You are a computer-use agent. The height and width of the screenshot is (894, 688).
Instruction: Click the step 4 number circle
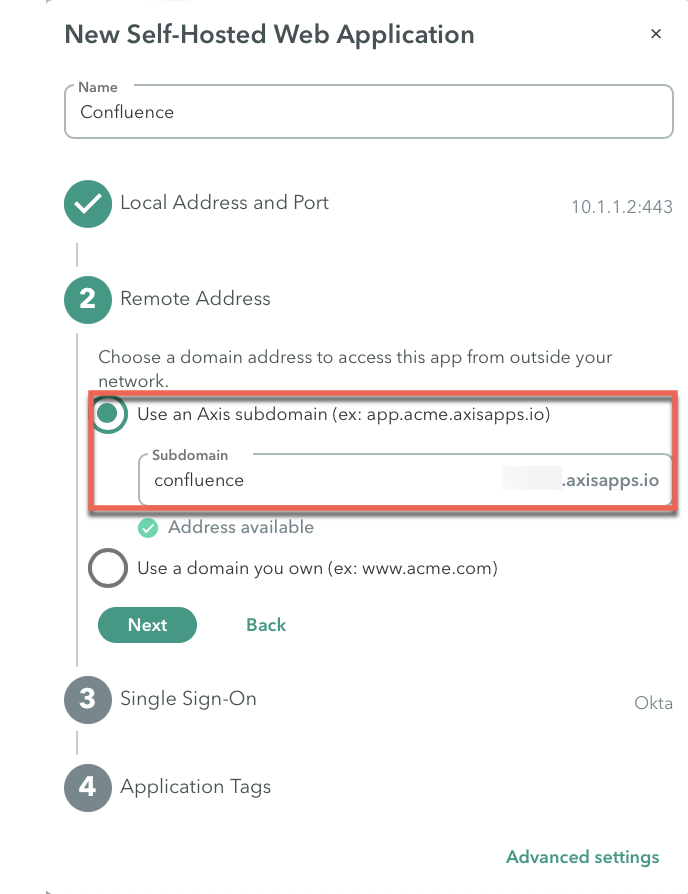point(88,787)
